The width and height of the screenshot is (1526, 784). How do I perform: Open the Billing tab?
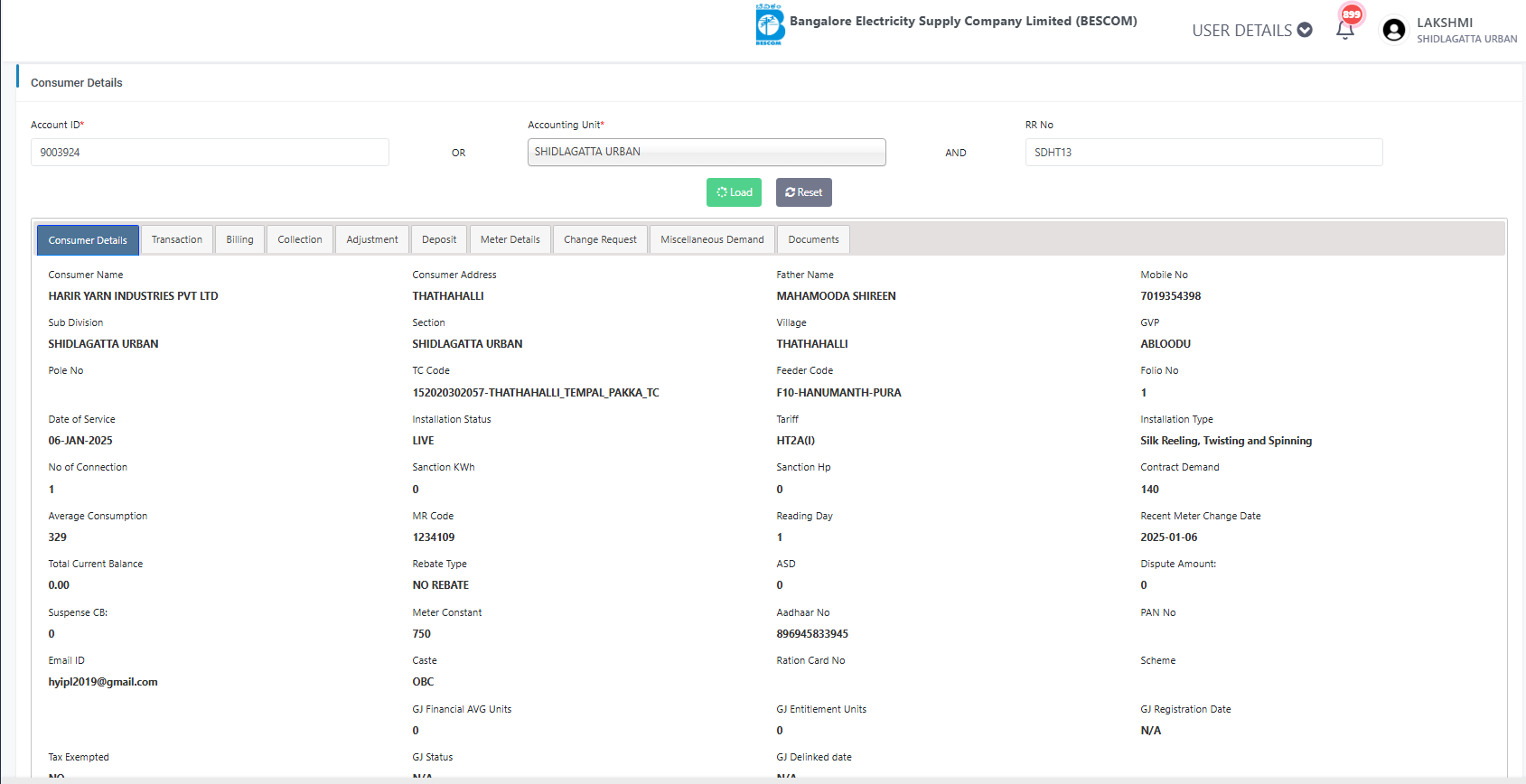click(240, 239)
